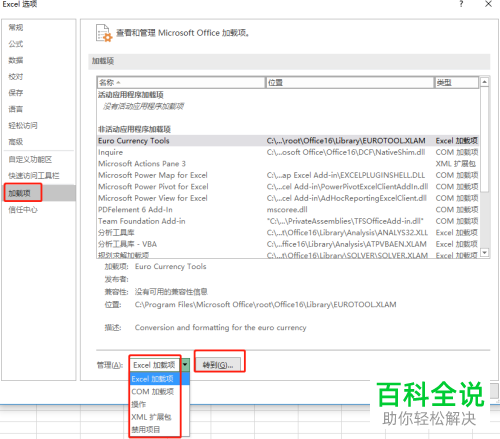
Task: Select the 校对 category
Action: [x=16, y=76]
